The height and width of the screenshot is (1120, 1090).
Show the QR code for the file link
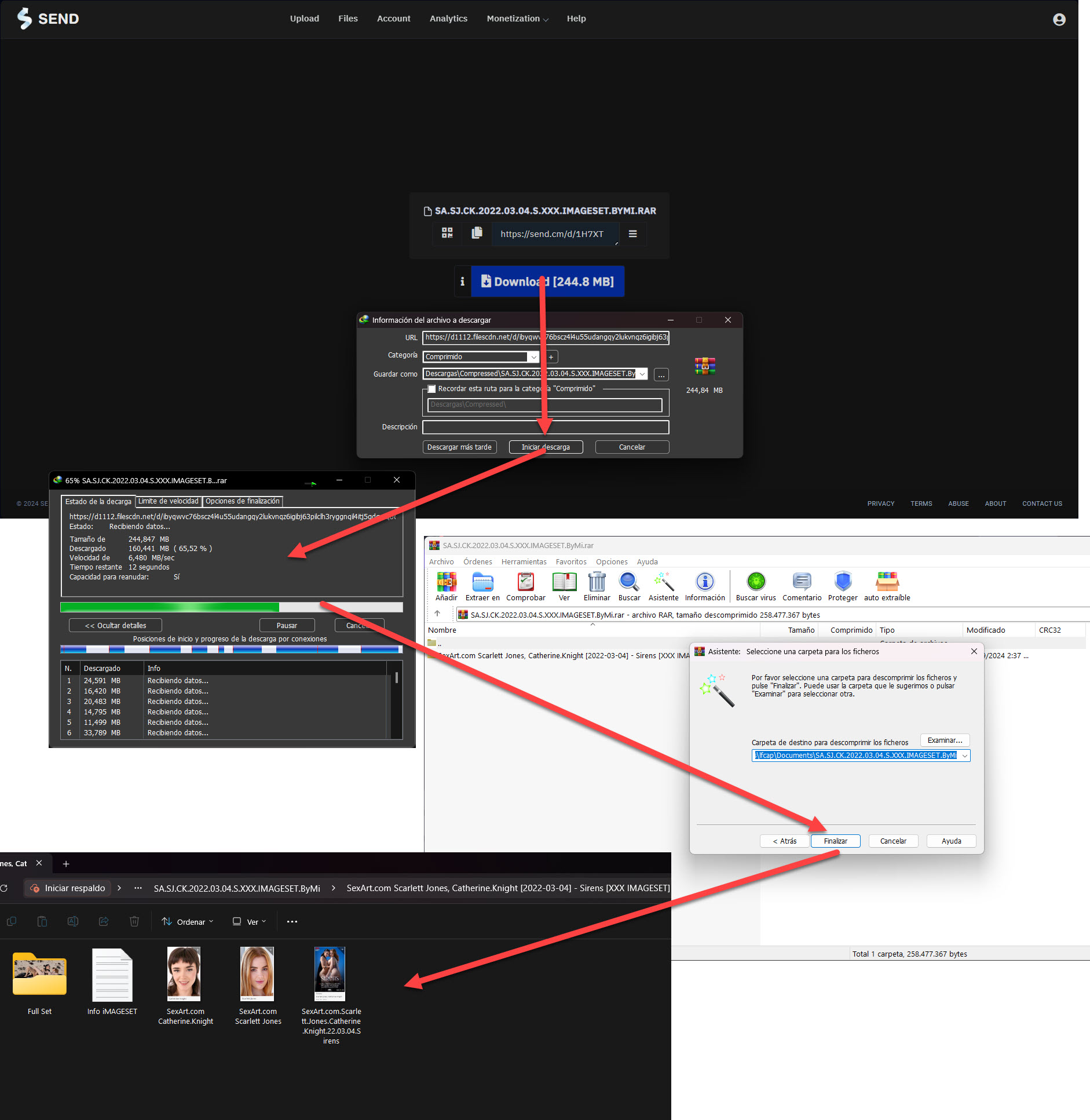[x=447, y=234]
